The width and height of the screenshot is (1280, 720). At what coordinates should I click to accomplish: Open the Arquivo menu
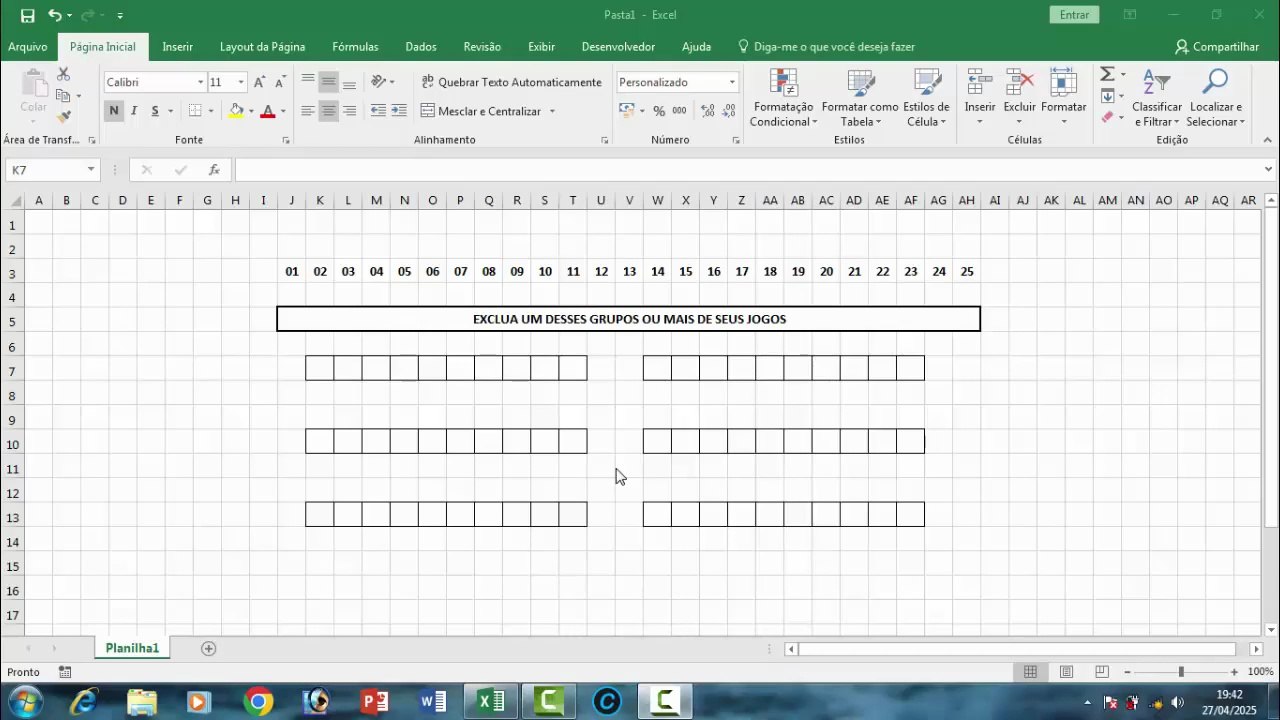(x=28, y=47)
